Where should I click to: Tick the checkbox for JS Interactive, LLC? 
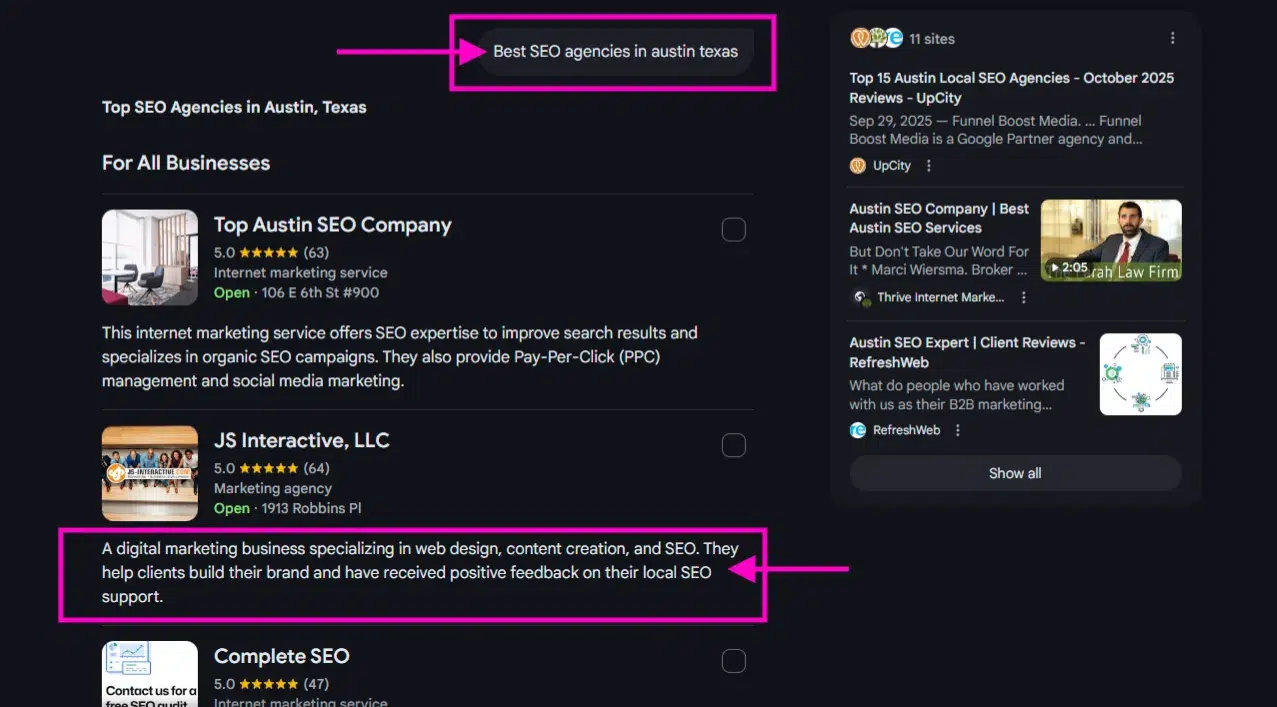tap(733, 445)
